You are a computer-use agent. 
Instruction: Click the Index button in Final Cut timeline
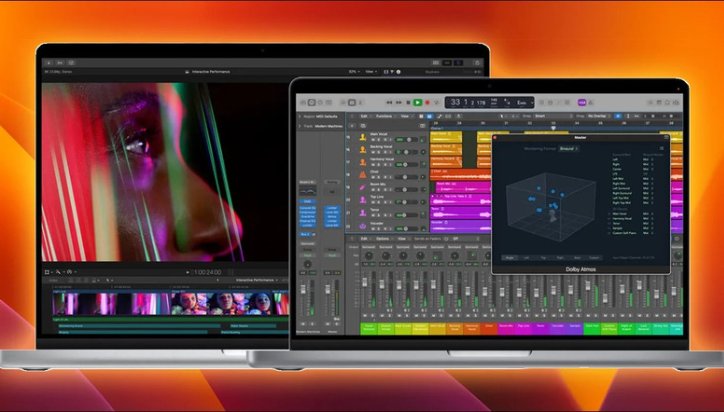(53, 280)
